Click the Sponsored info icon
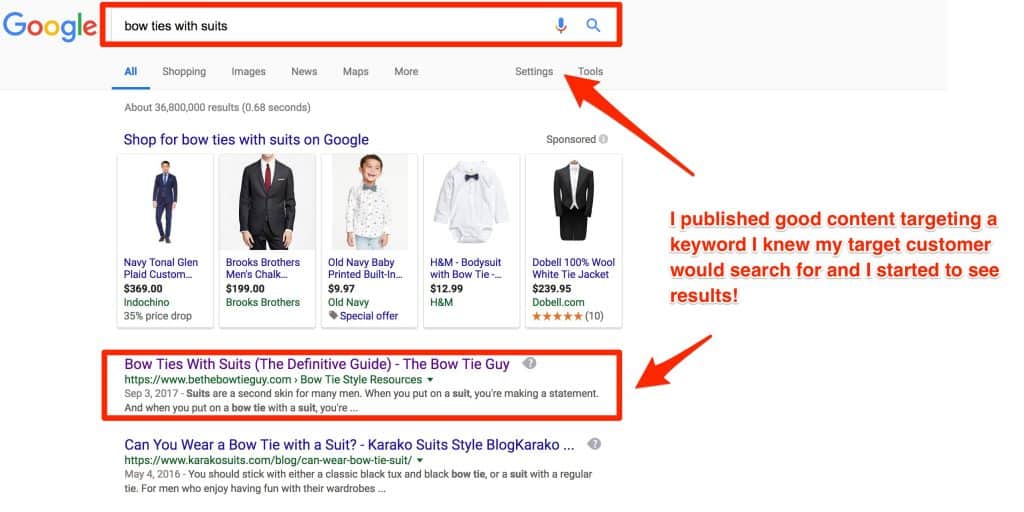The width and height of the screenshot is (1024, 512). 603,139
